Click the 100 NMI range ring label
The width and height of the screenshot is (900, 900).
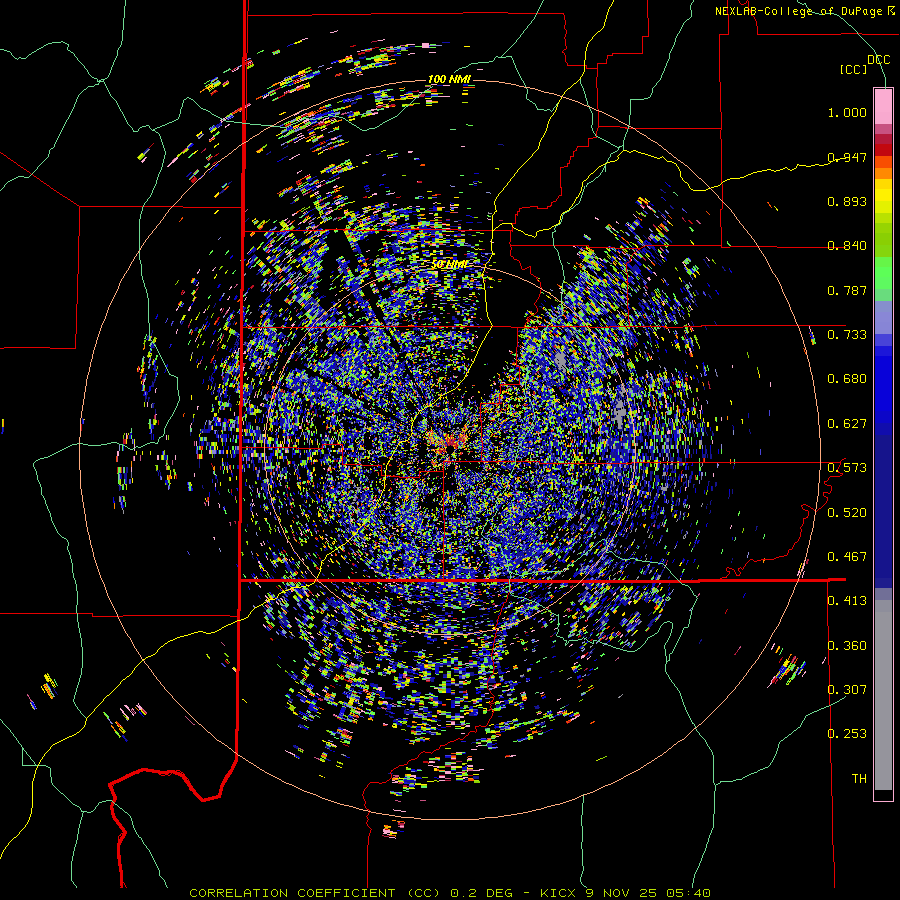click(x=449, y=79)
